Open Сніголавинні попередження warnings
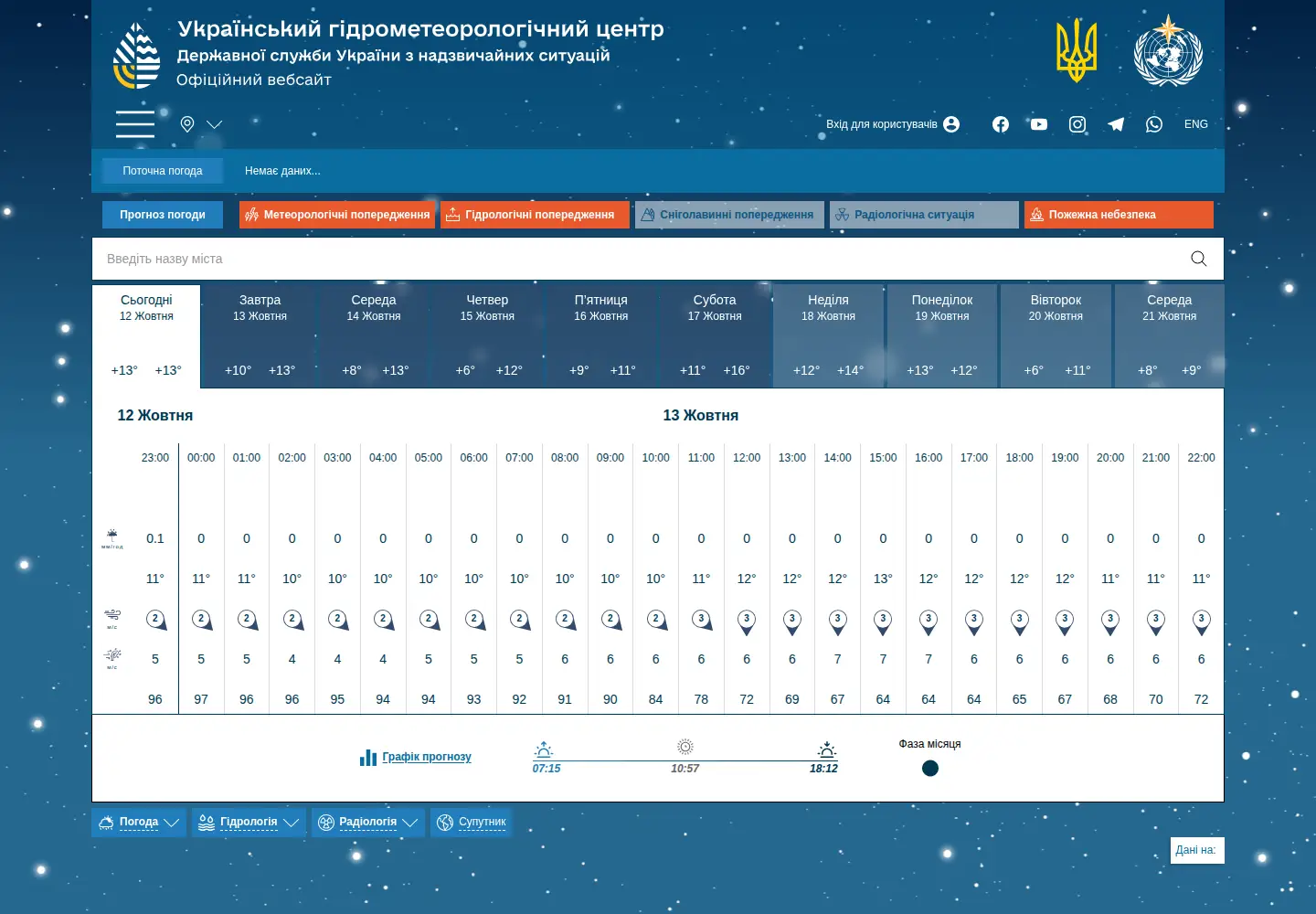Image resolution: width=1316 pixels, height=914 pixels. (x=729, y=215)
